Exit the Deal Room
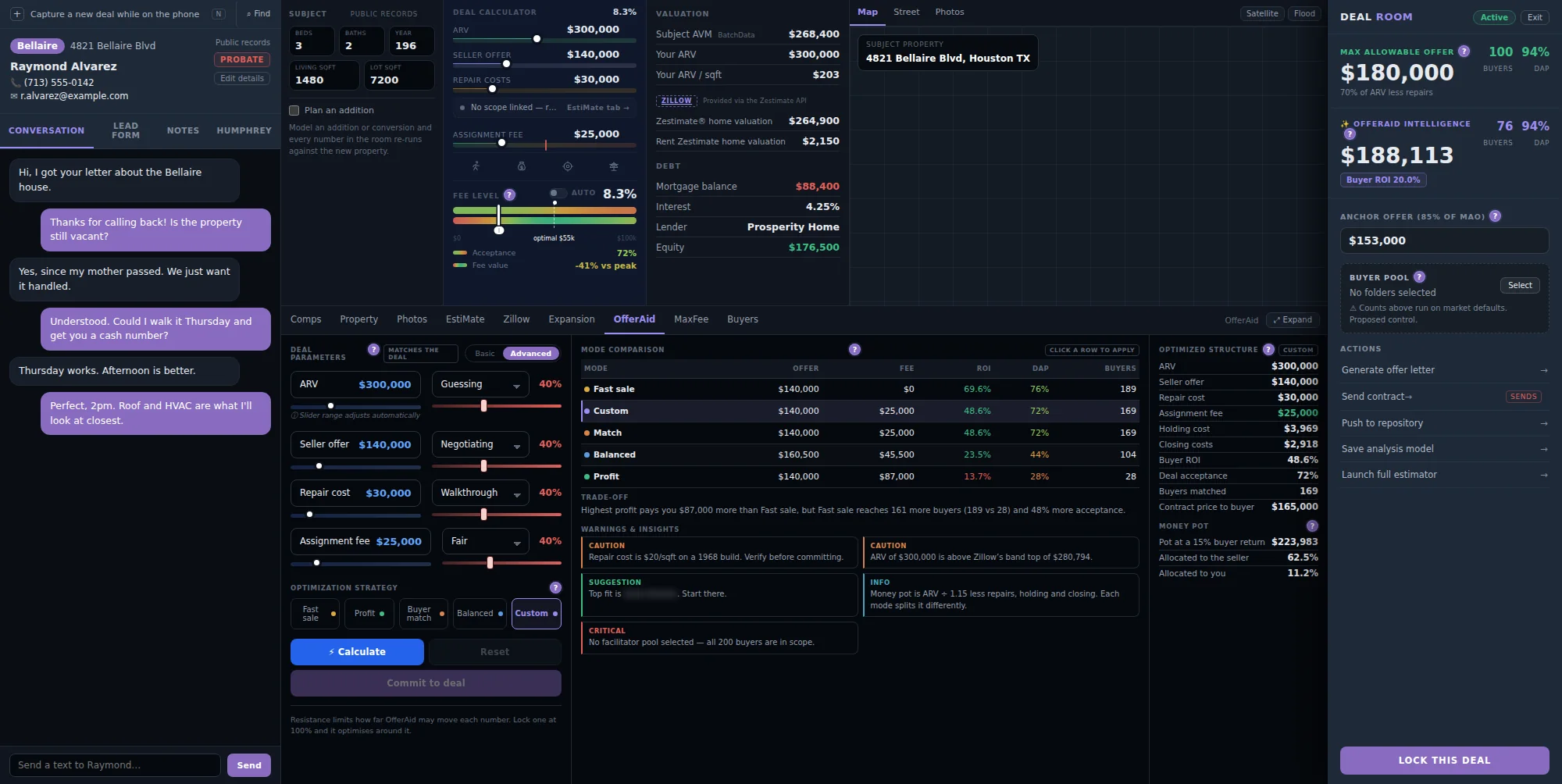The image size is (1562, 784). 1535,17
